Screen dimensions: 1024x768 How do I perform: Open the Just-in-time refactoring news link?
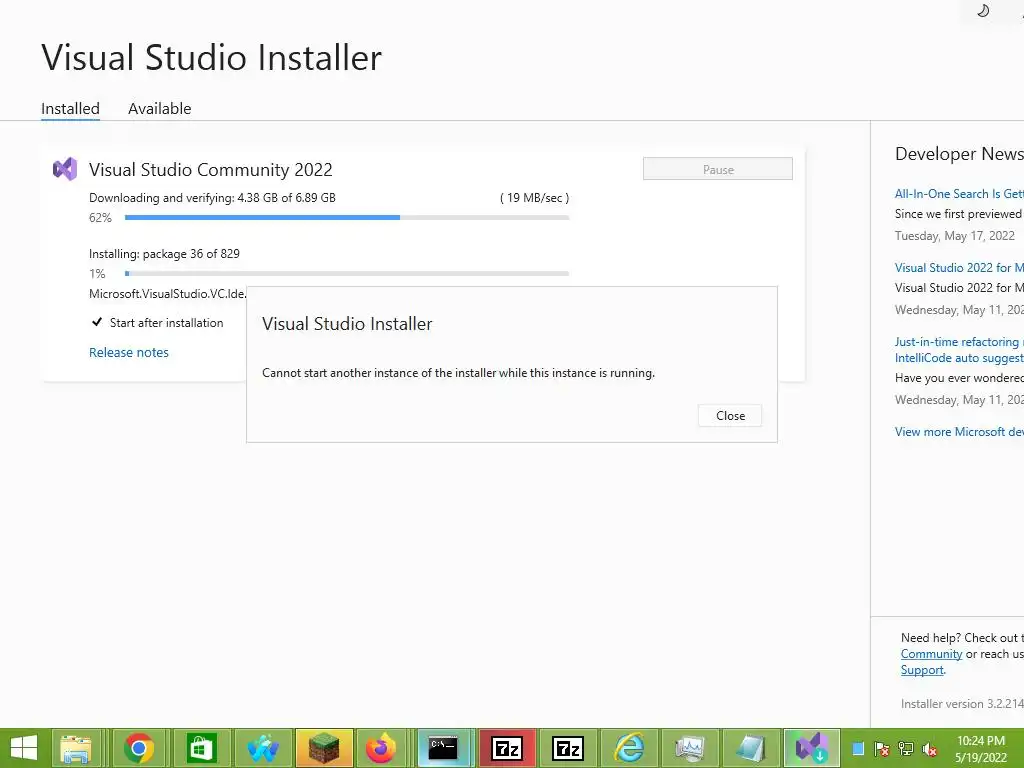tap(959, 349)
